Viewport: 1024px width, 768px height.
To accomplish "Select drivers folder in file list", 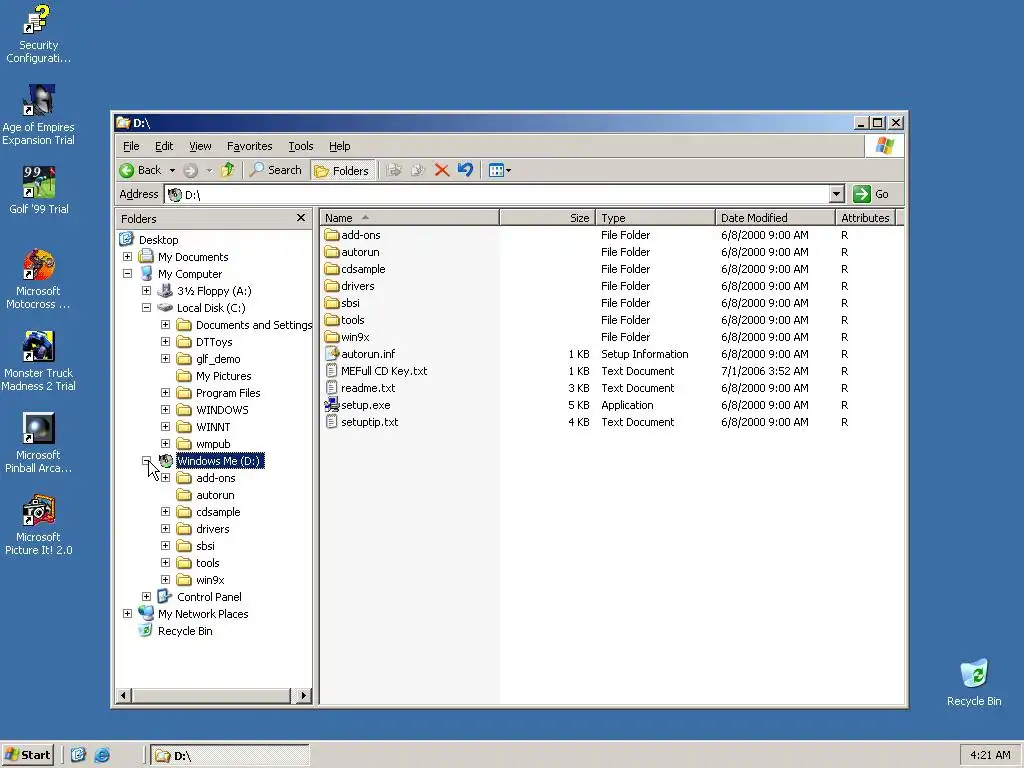I will [358, 286].
